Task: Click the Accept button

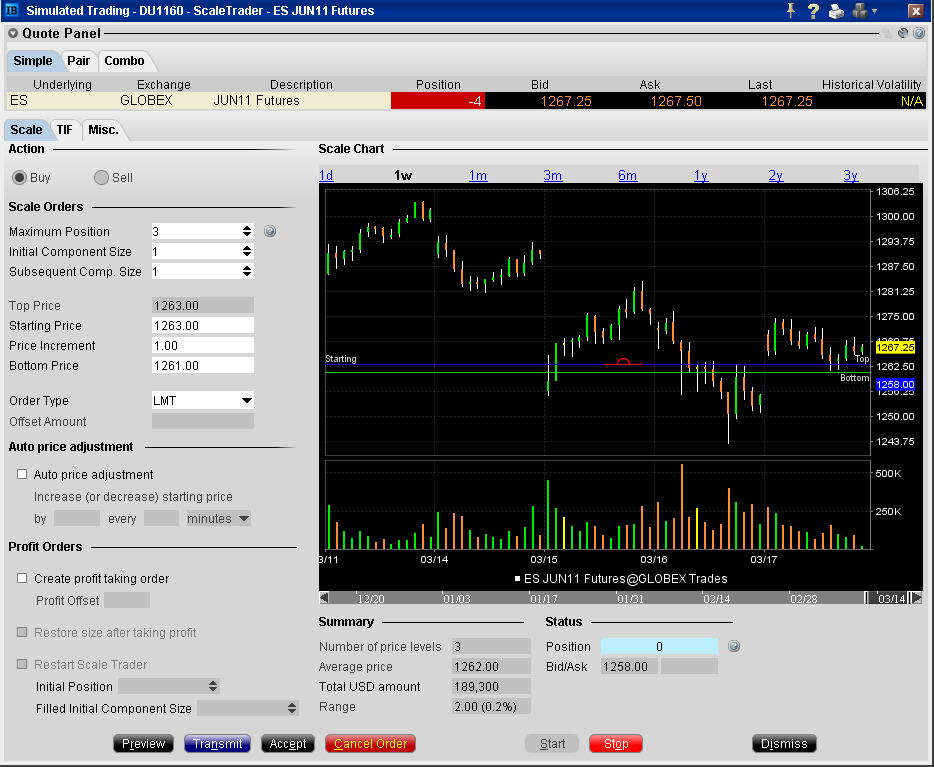Action: point(288,744)
